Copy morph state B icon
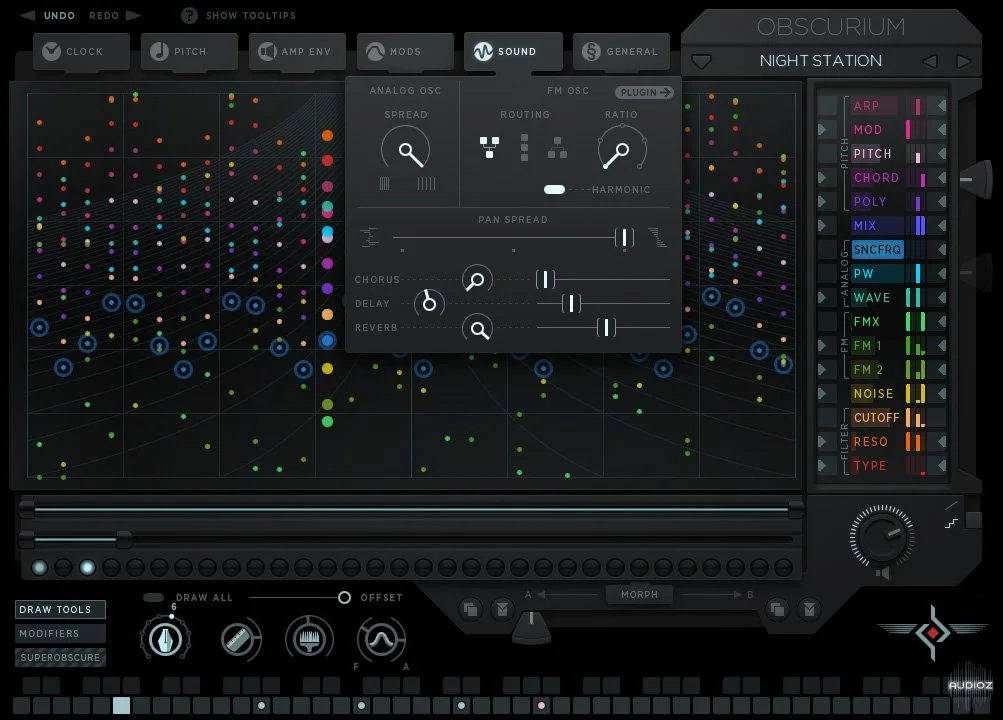The image size is (1003, 720). click(x=777, y=609)
